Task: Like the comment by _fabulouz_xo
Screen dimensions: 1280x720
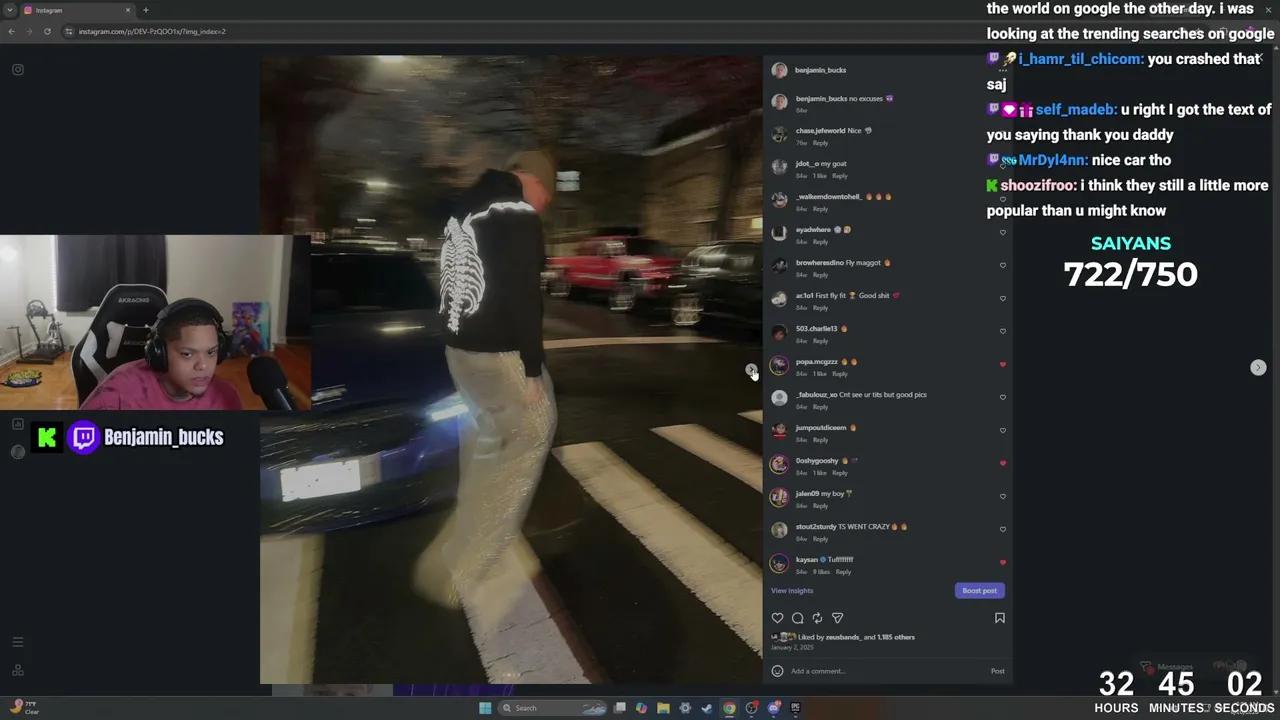Action: point(1003,398)
